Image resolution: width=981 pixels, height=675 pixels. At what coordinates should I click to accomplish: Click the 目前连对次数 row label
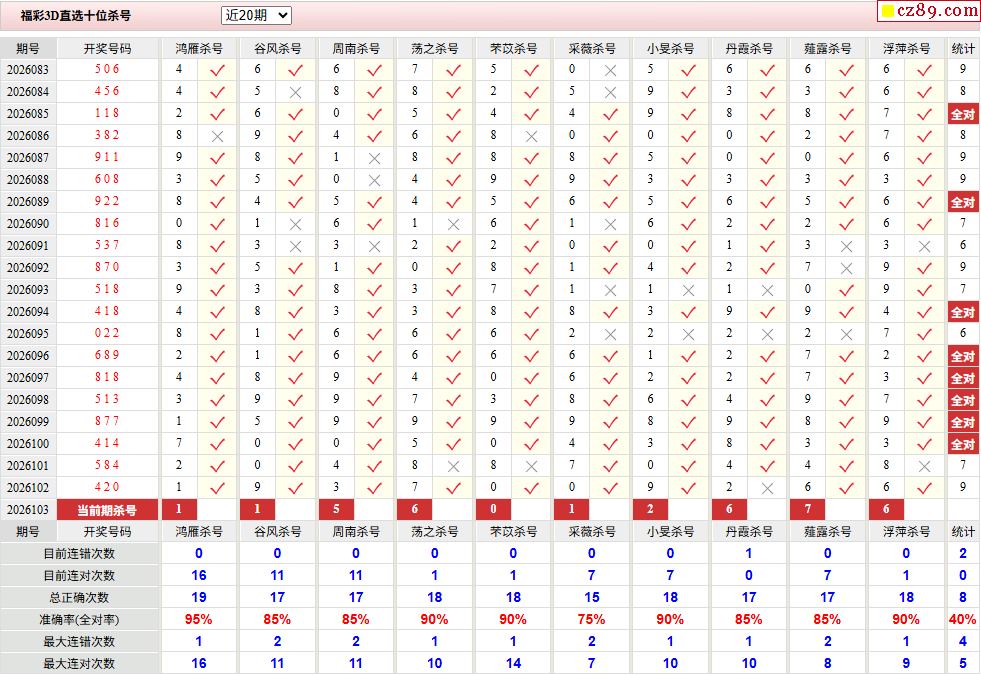point(79,576)
